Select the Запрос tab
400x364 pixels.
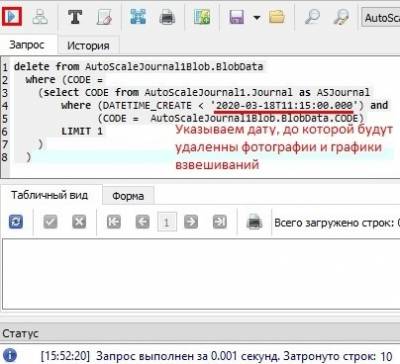(x=27, y=45)
